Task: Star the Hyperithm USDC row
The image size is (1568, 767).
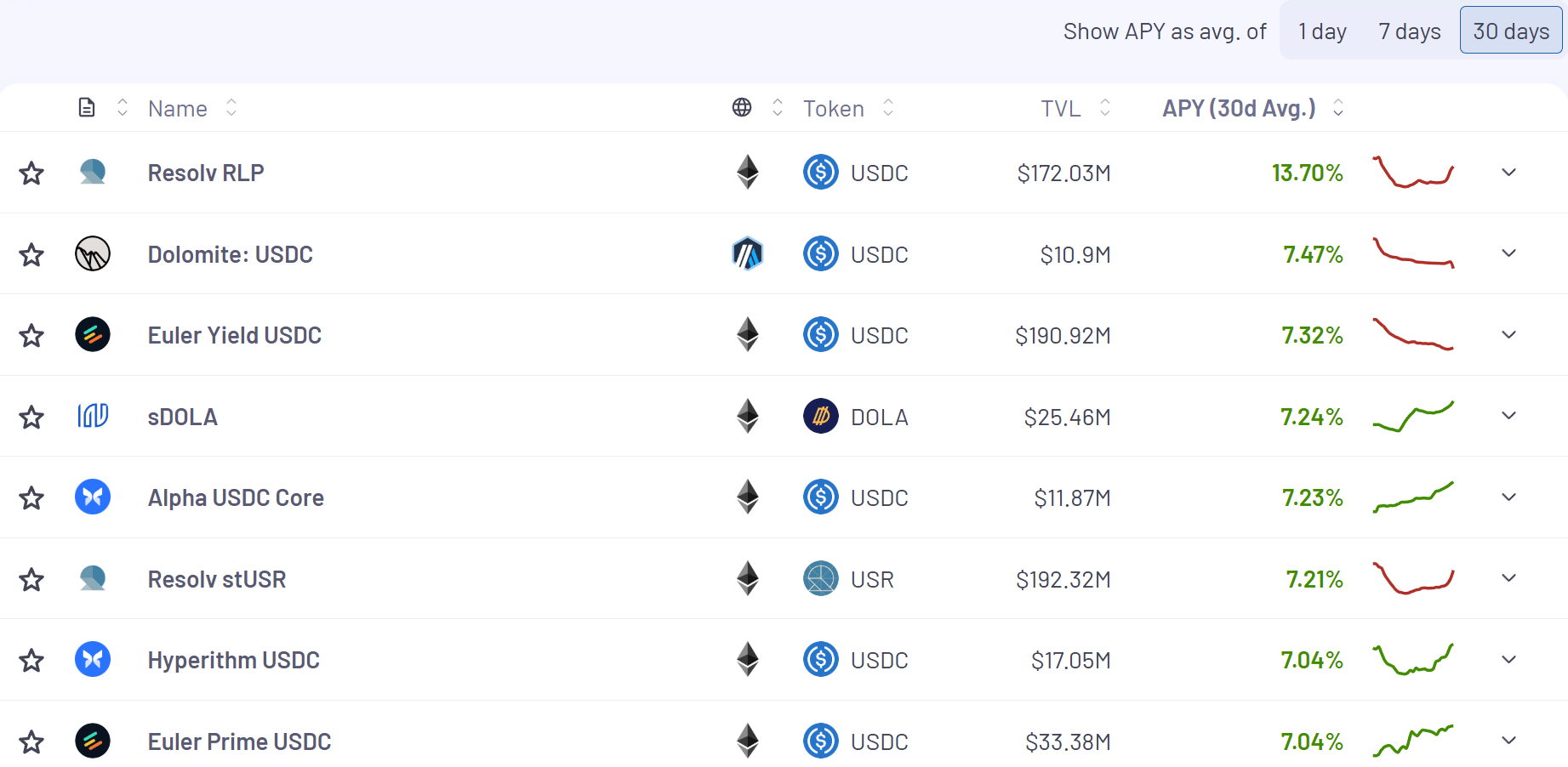Action: (x=31, y=661)
